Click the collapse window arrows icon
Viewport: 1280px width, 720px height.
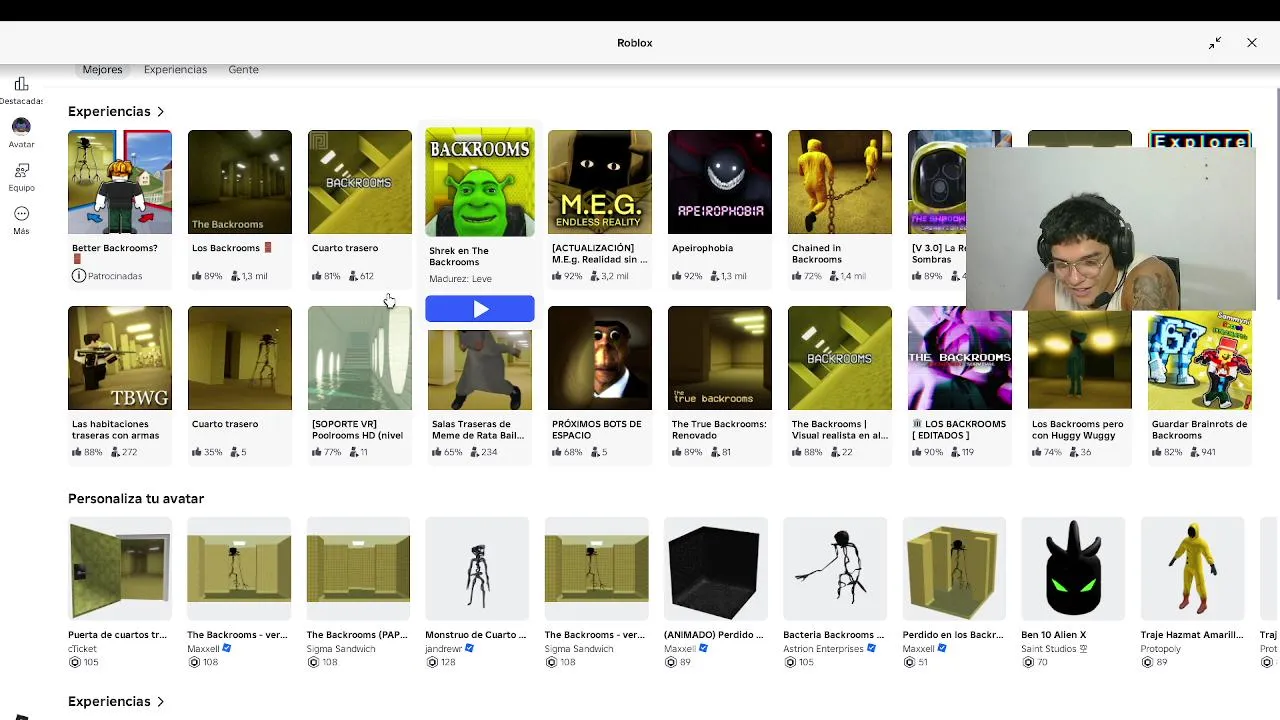1215,43
